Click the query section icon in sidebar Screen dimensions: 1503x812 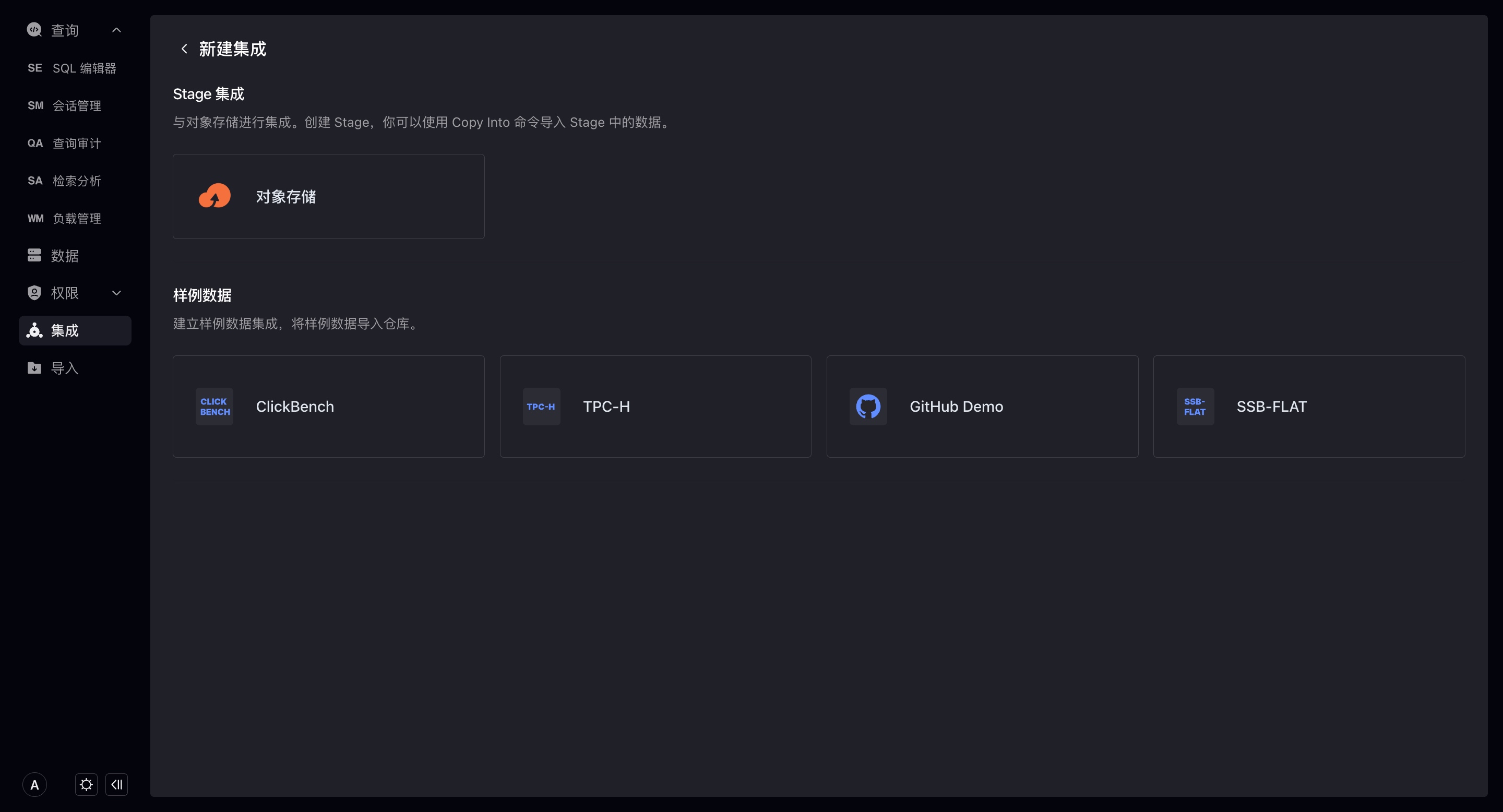[34, 30]
